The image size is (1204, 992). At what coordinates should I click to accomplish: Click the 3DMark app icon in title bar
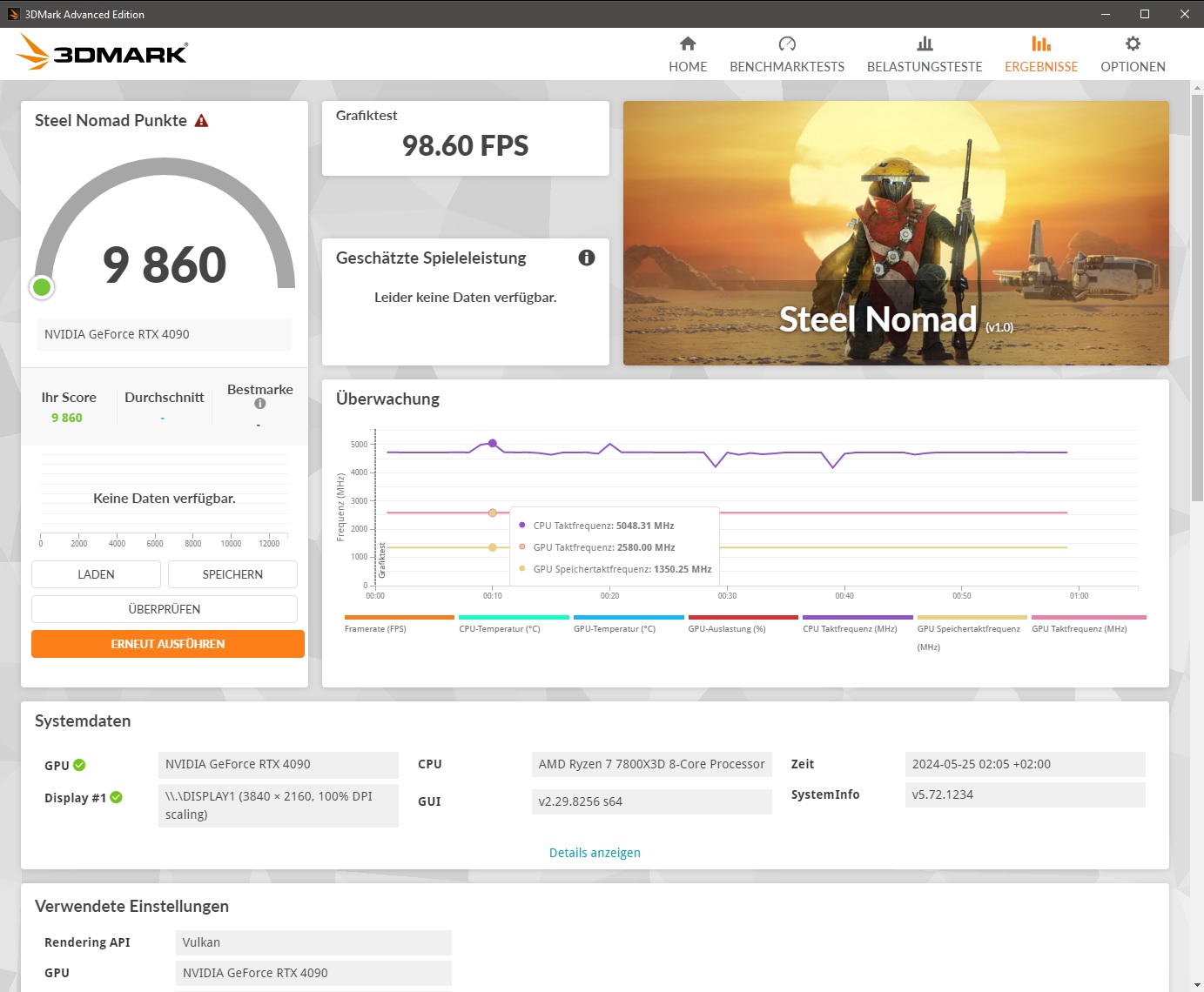point(13,14)
